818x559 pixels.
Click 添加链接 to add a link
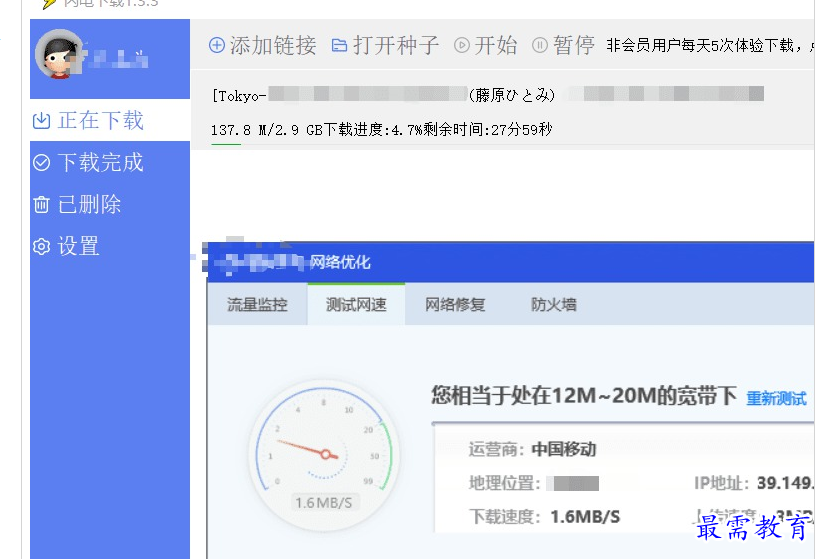262,45
